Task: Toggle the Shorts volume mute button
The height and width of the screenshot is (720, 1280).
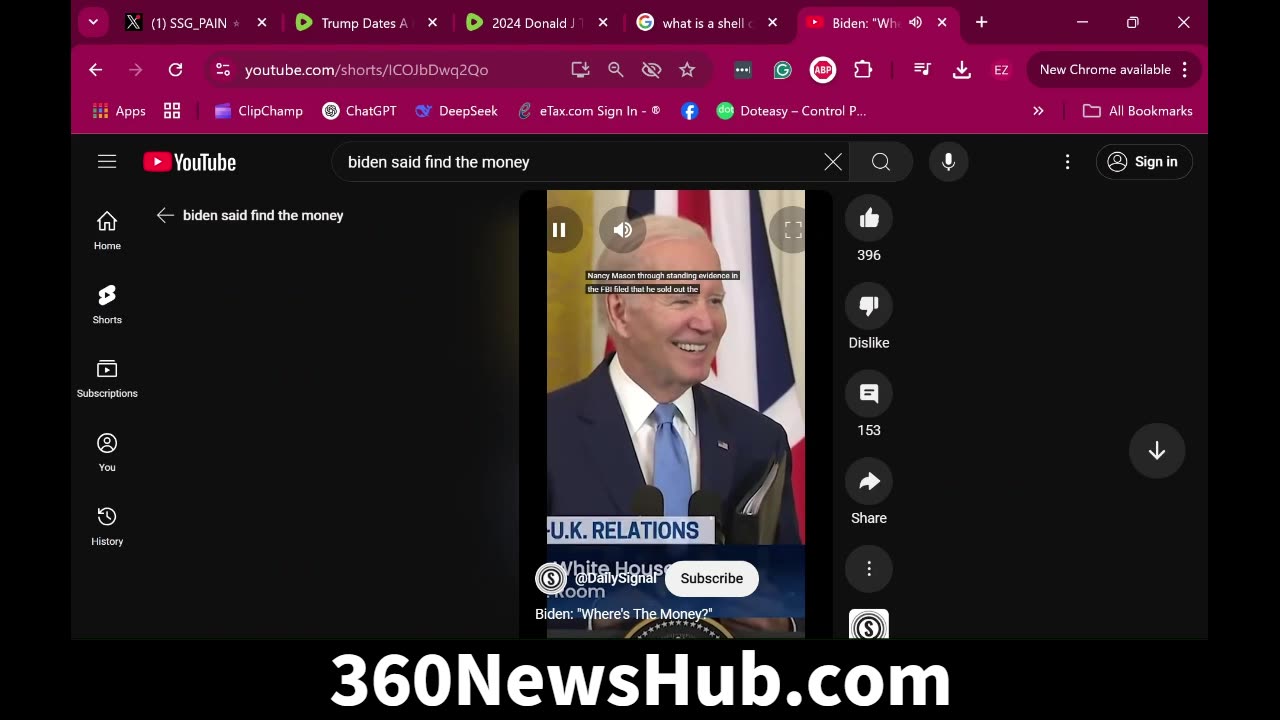Action: tap(622, 230)
